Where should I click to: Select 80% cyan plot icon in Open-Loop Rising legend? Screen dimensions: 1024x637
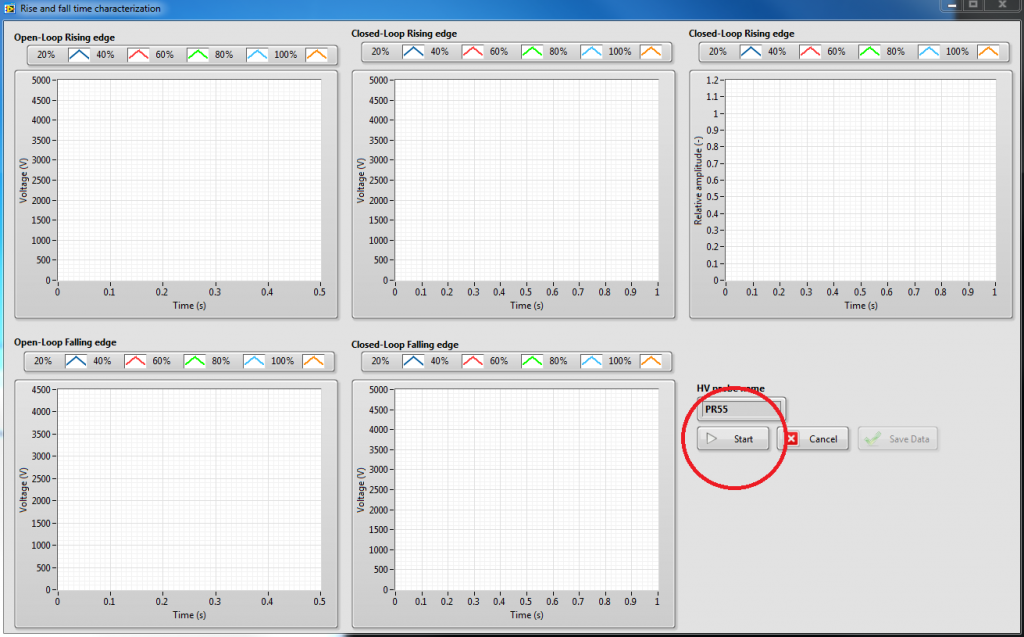point(257,54)
